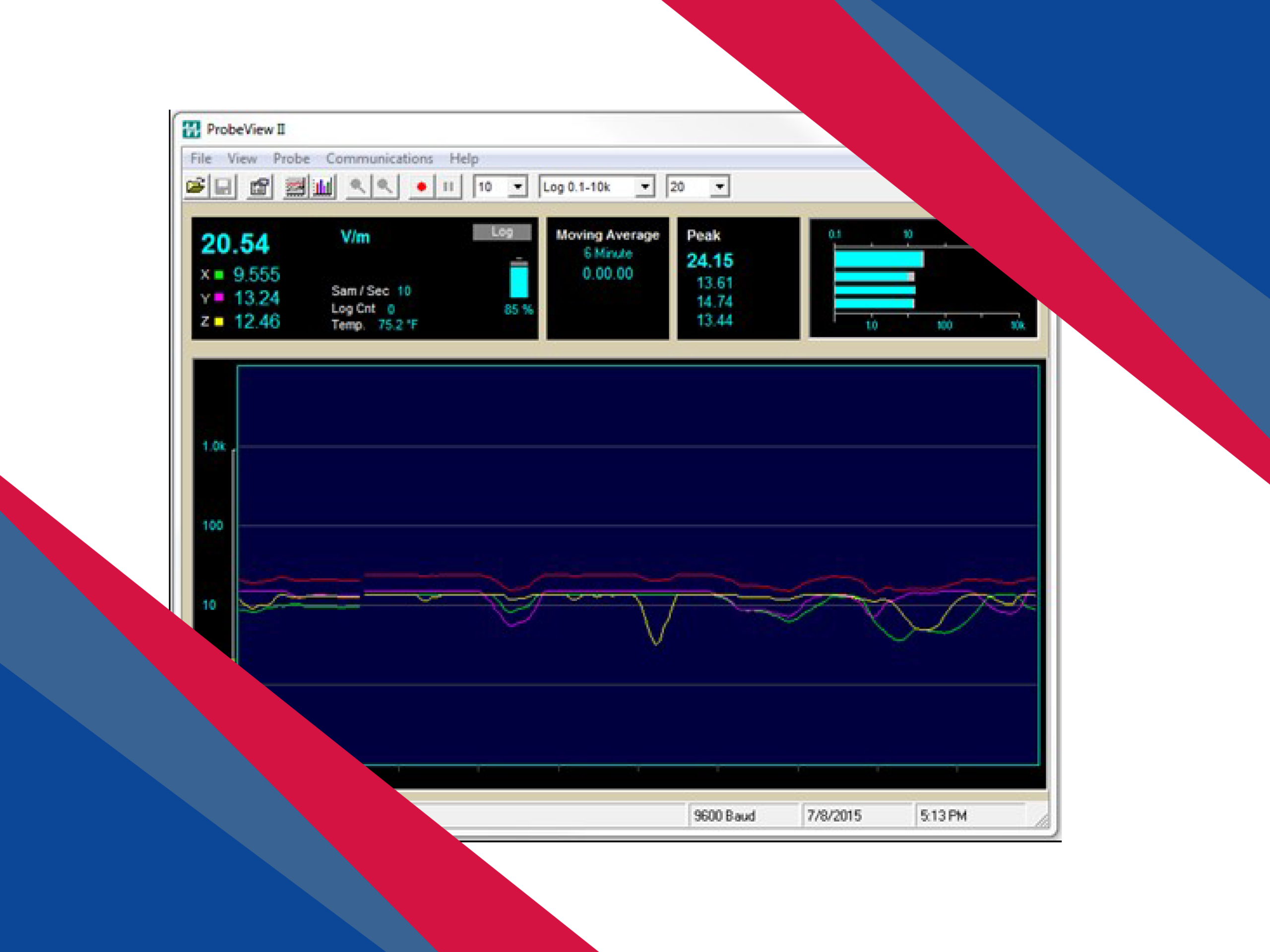The height and width of the screenshot is (952, 1270).
Task: Click the 9600 Baud status bar field
Action: click(725, 816)
